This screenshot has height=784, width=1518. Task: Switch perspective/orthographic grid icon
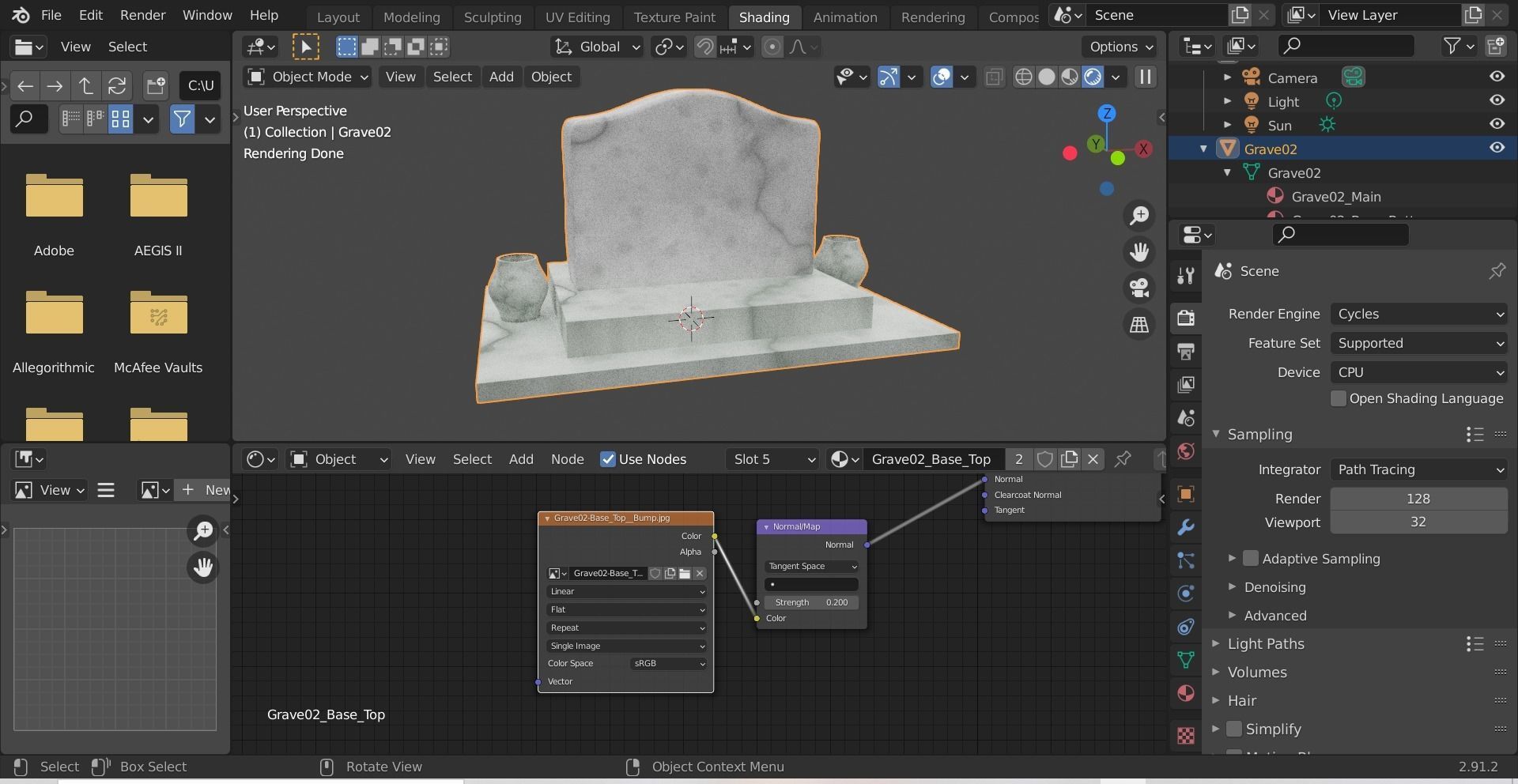[1139, 324]
